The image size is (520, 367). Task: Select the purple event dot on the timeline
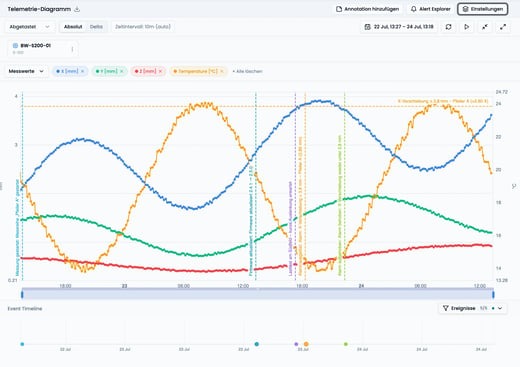296,344
